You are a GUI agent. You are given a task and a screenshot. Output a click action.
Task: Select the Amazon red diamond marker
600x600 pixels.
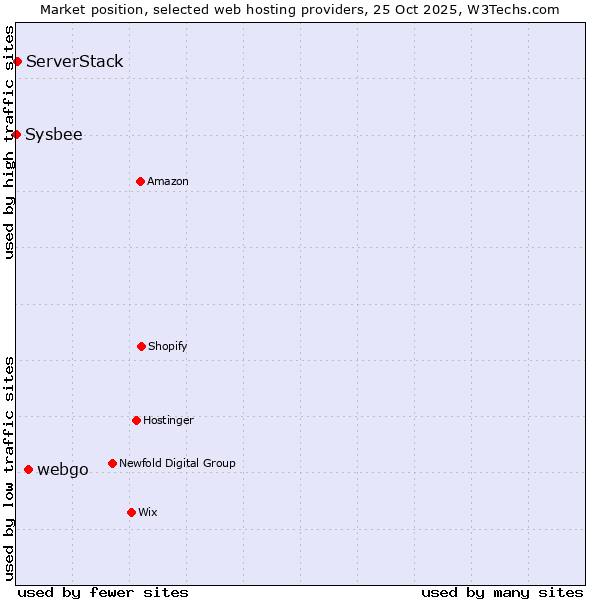[x=140, y=181]
